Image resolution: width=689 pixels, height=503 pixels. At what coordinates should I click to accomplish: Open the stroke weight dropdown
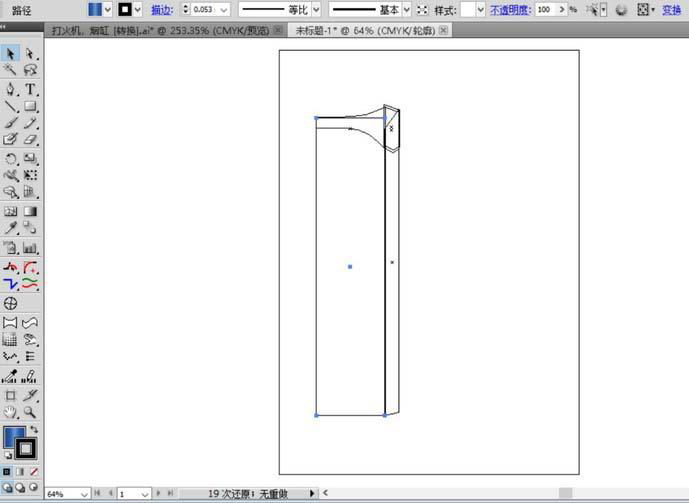coord(223,9)
